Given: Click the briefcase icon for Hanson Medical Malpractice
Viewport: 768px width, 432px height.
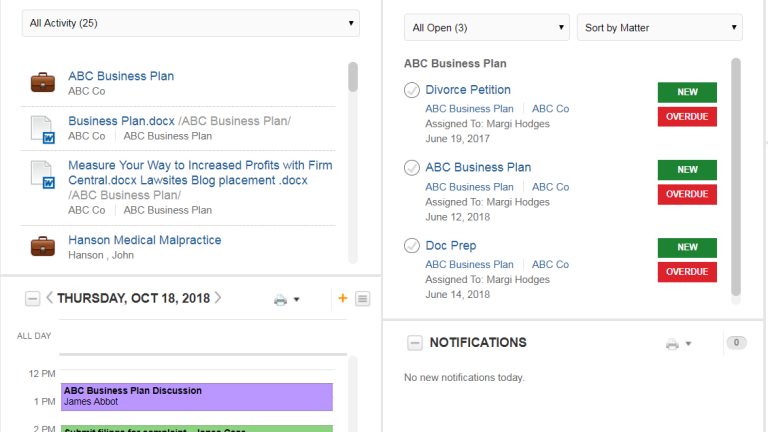Looking at the screenshot, I should (x=42, y=247).
